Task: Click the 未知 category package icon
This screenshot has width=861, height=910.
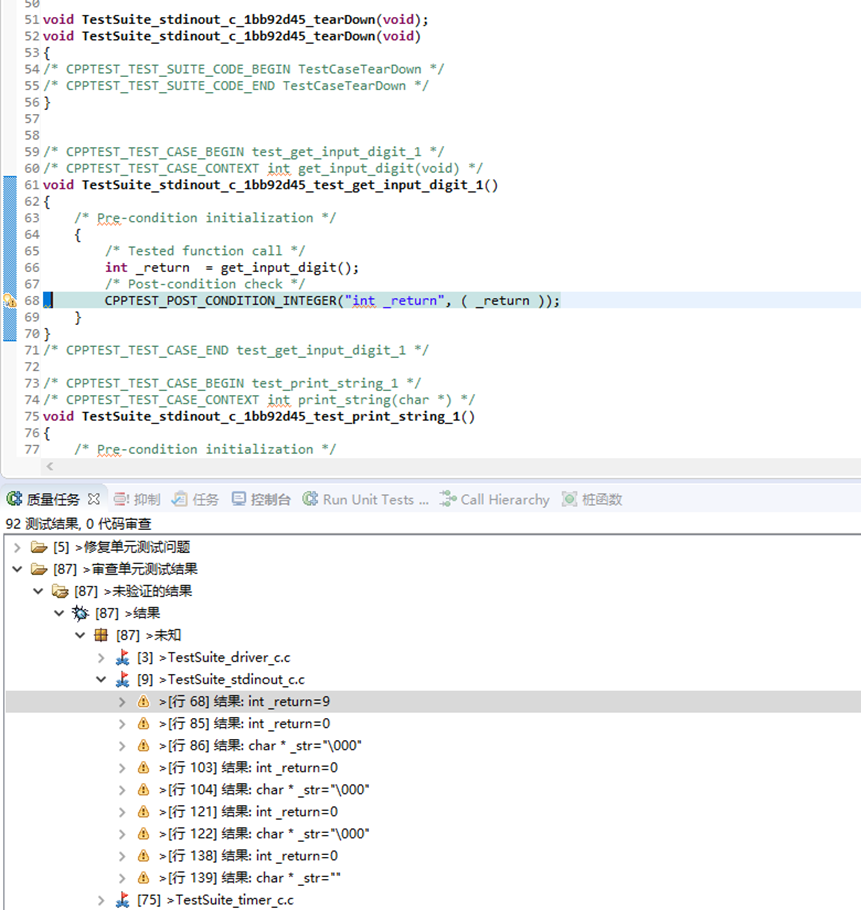Action: point(101,635)
